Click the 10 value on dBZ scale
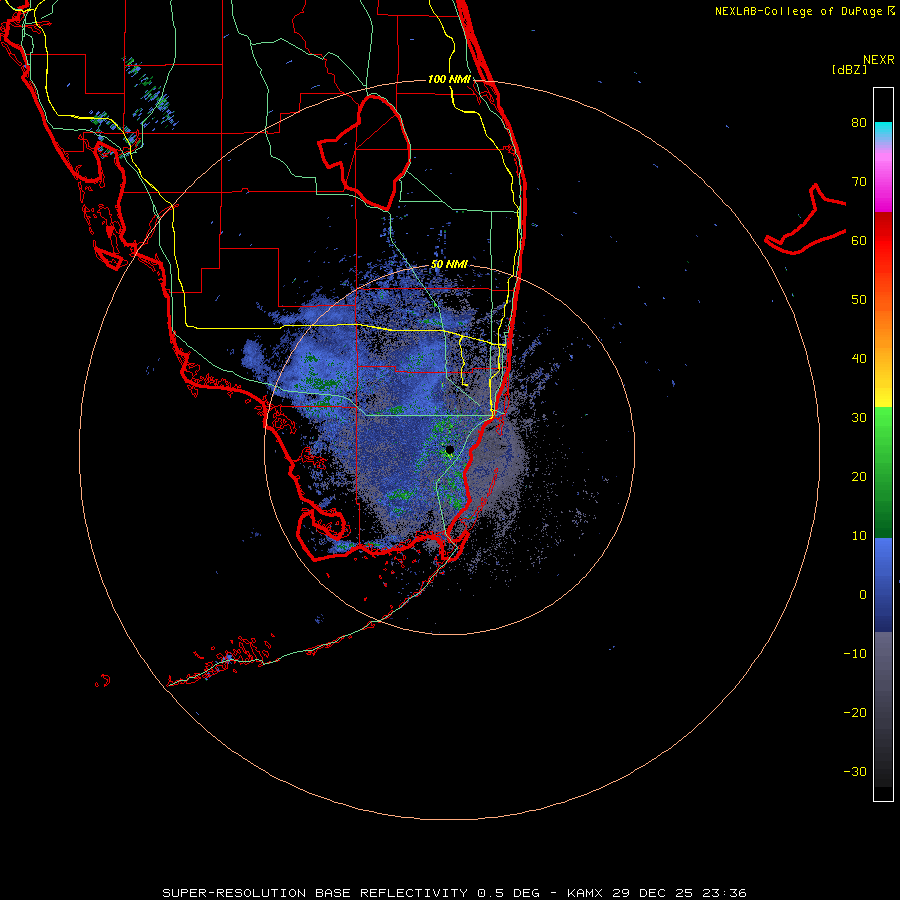900x900 pixels. [859, 536]
